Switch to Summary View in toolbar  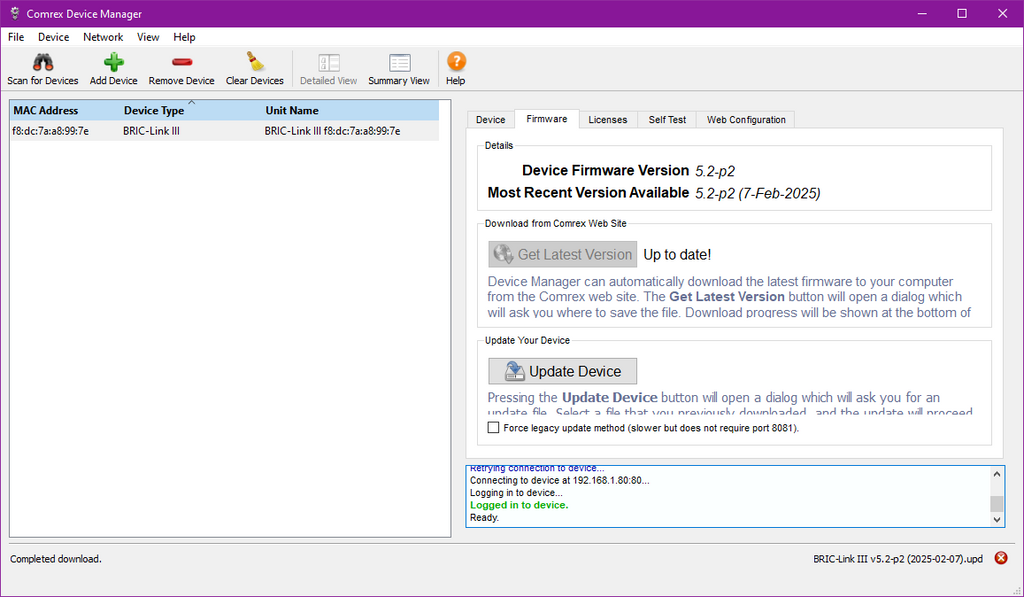coord(399,63)
